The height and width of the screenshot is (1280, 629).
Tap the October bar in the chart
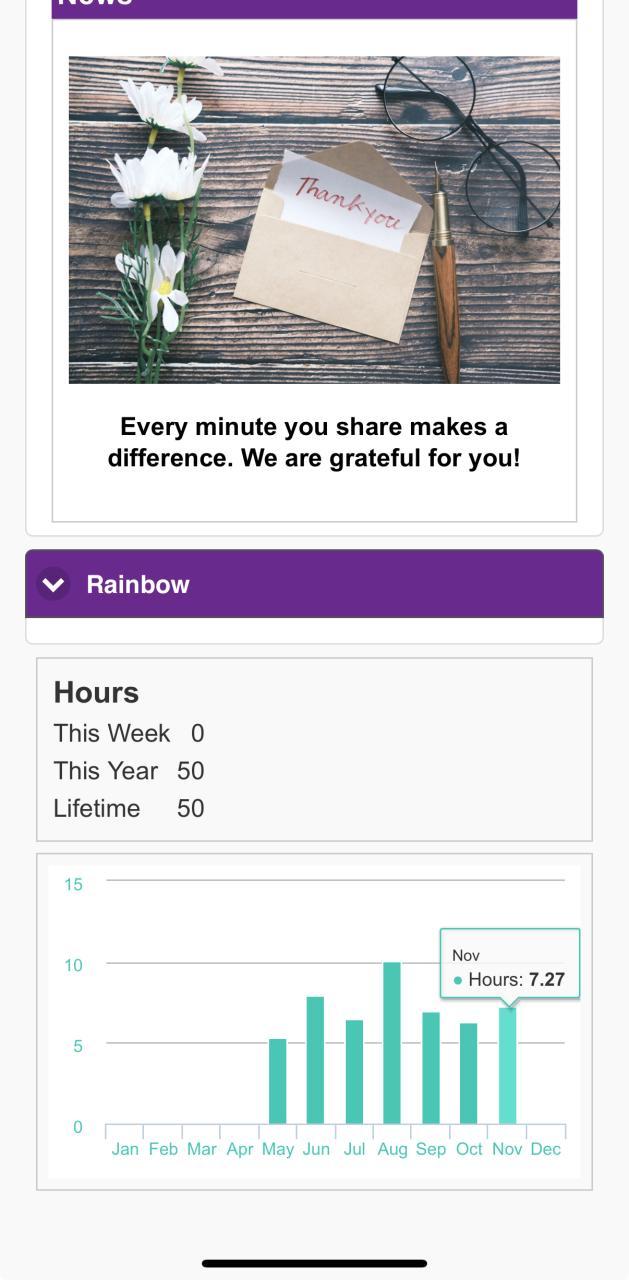pos(469,1073)
